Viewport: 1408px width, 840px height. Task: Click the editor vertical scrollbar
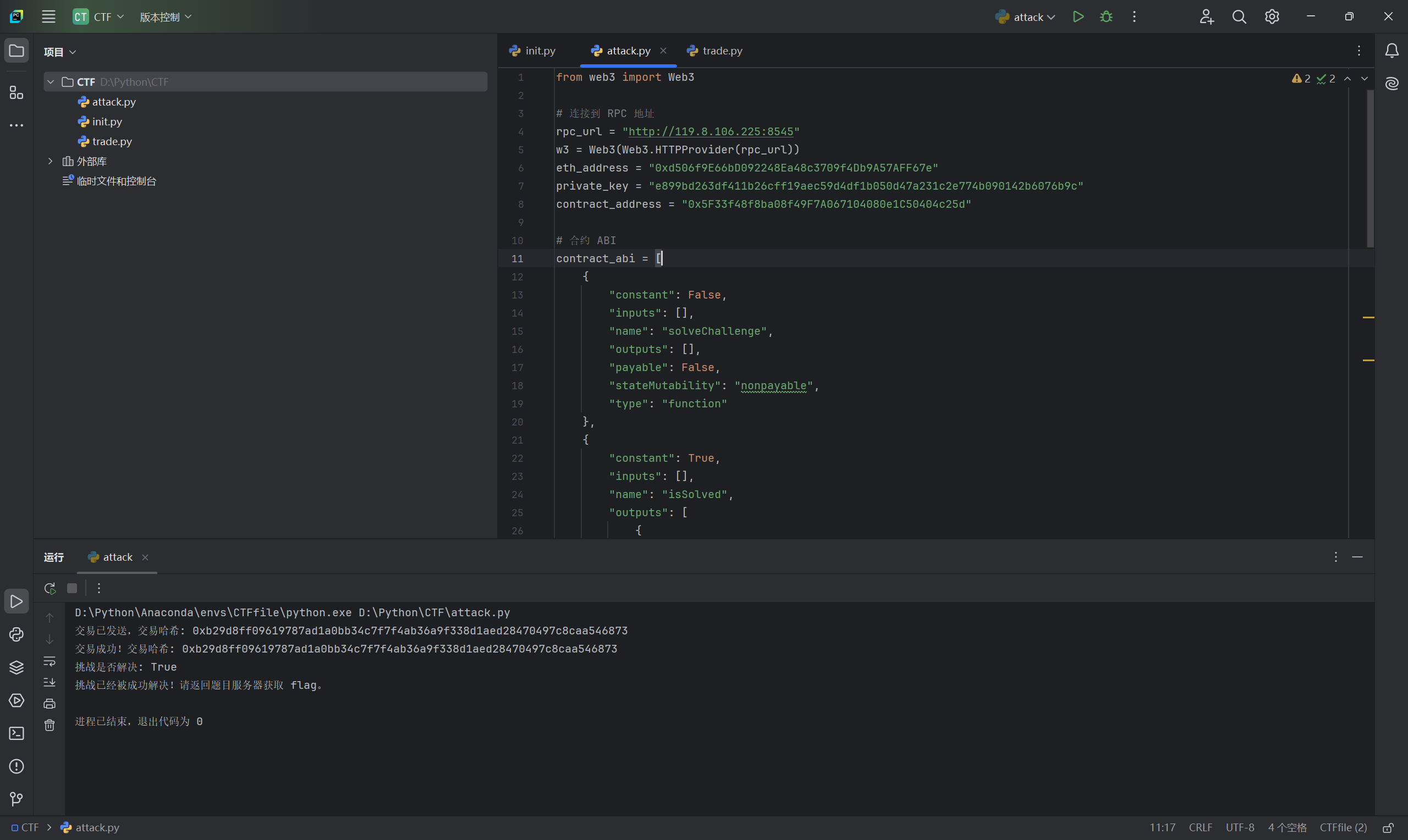[1370, 170]
